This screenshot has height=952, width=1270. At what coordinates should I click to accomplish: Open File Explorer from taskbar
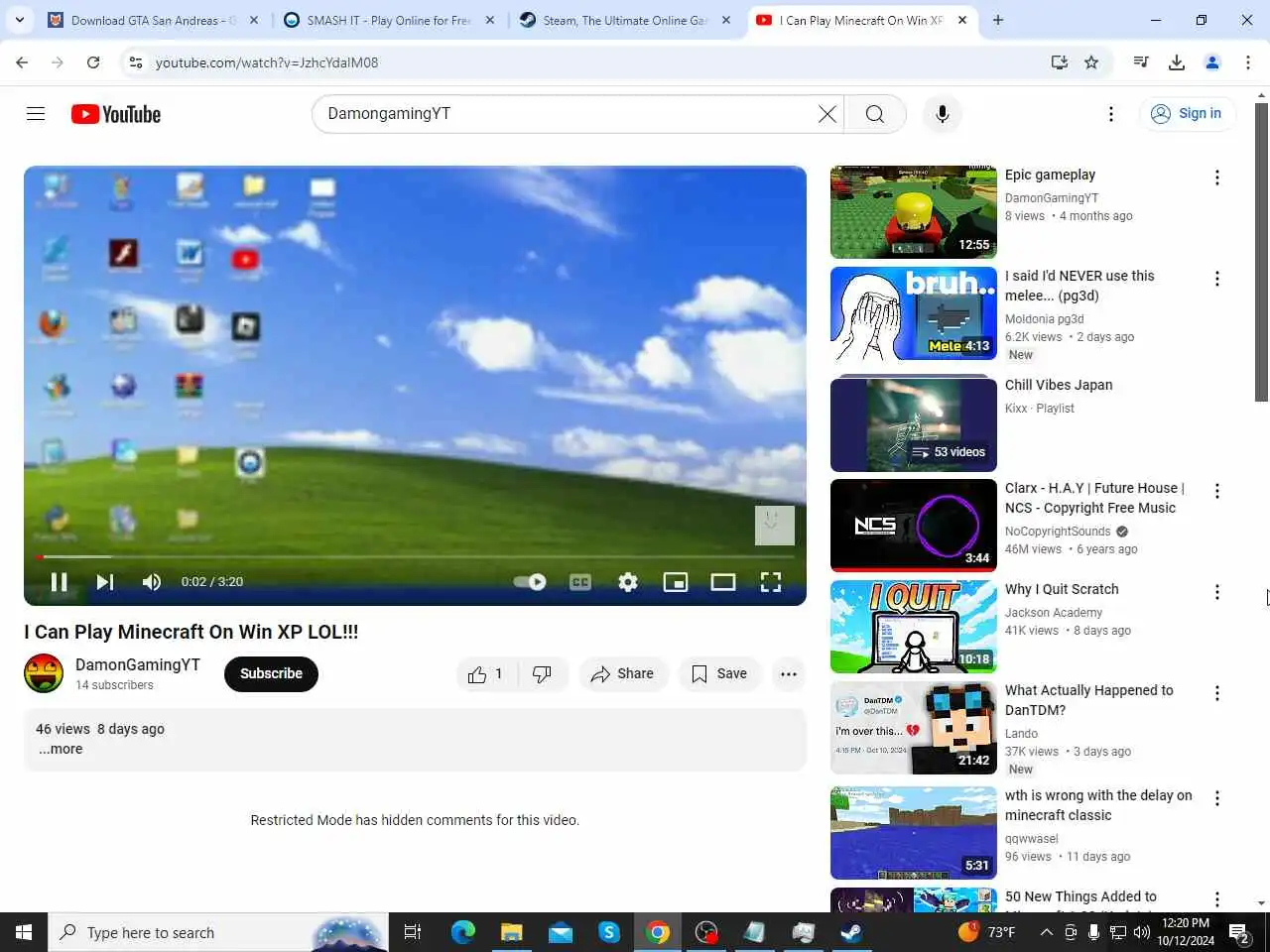(511, 932)
